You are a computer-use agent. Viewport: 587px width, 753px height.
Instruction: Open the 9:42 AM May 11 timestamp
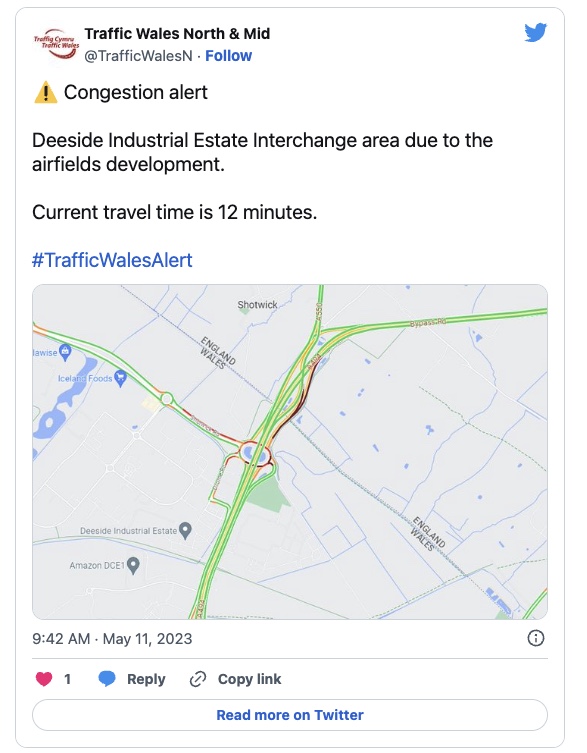point(112,639)
